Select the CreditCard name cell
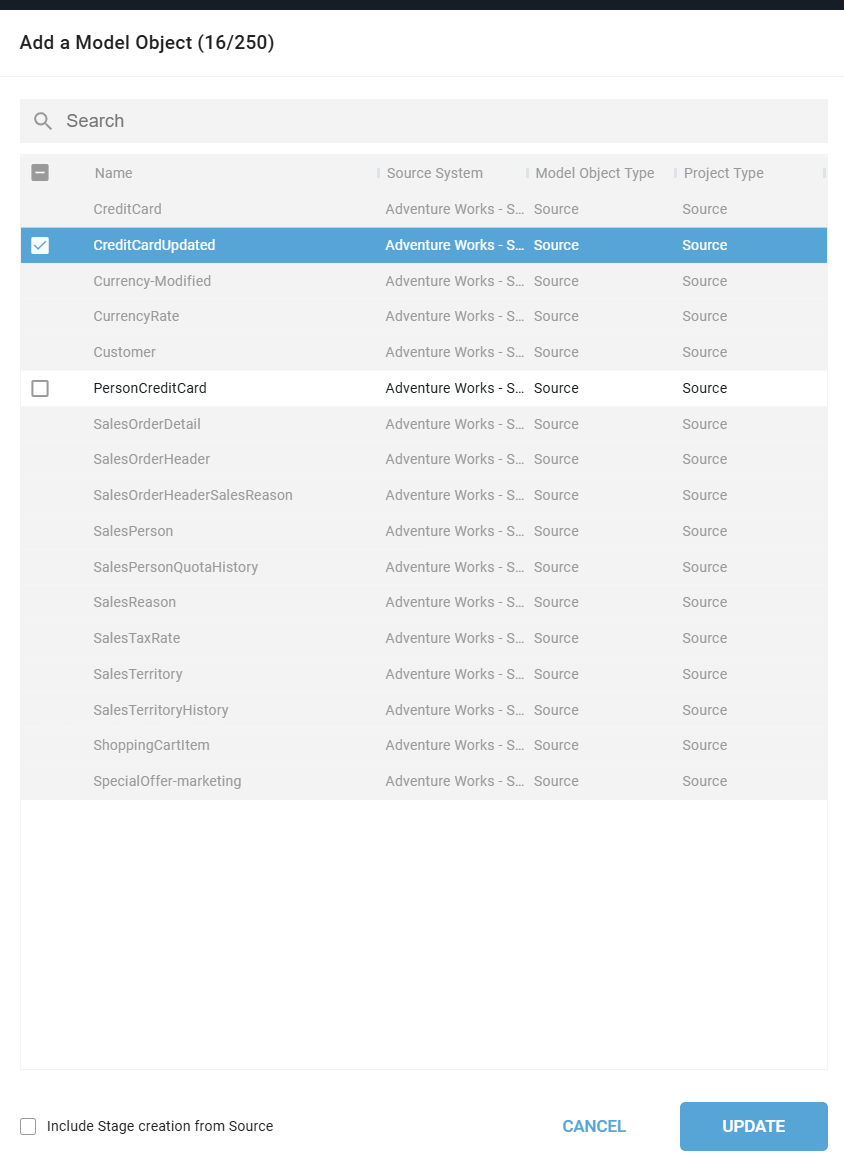 coord(127,209)
